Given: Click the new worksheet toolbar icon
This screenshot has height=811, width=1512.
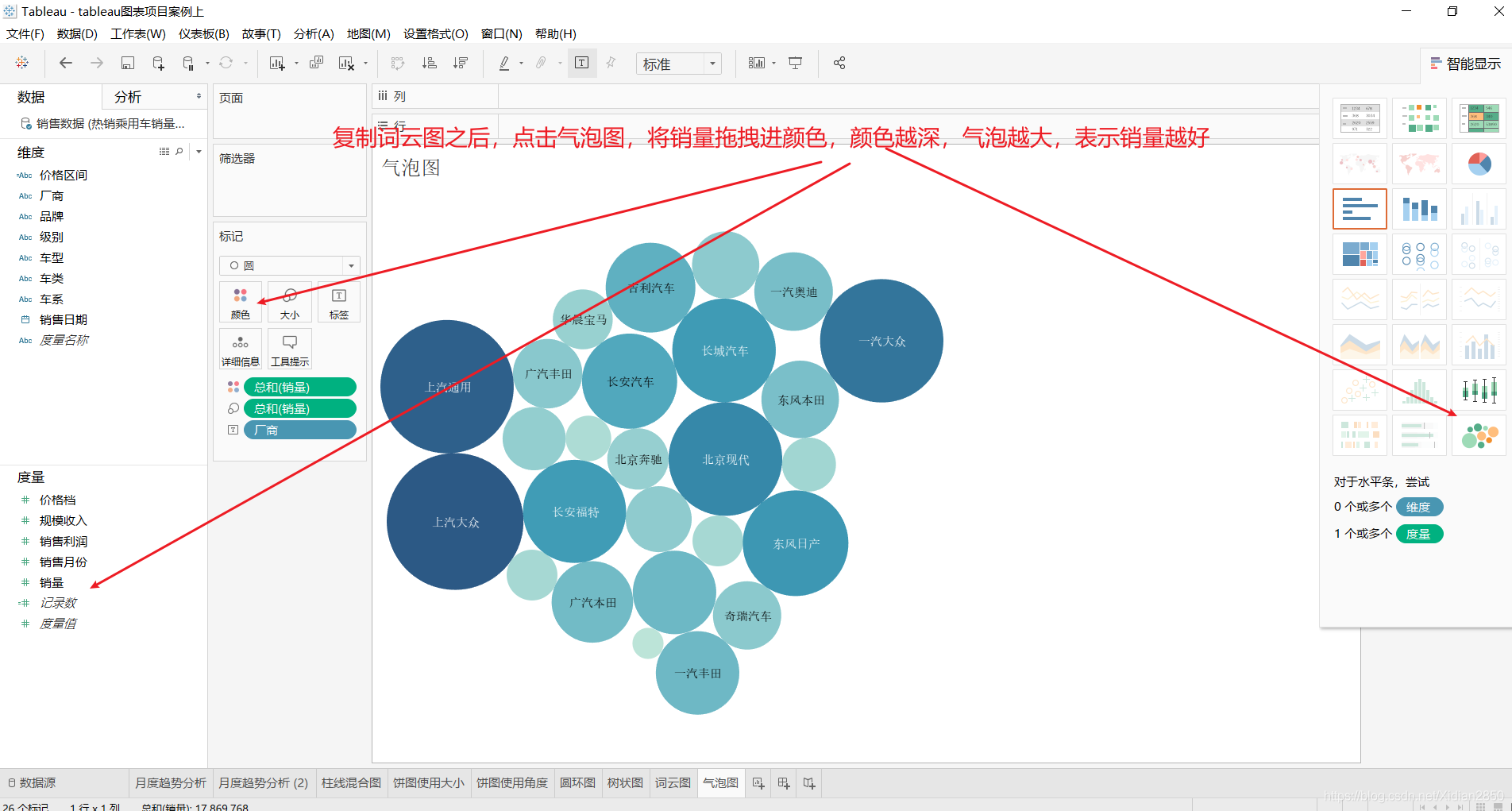Looking at the screenshot, I should tap(276, 63).
